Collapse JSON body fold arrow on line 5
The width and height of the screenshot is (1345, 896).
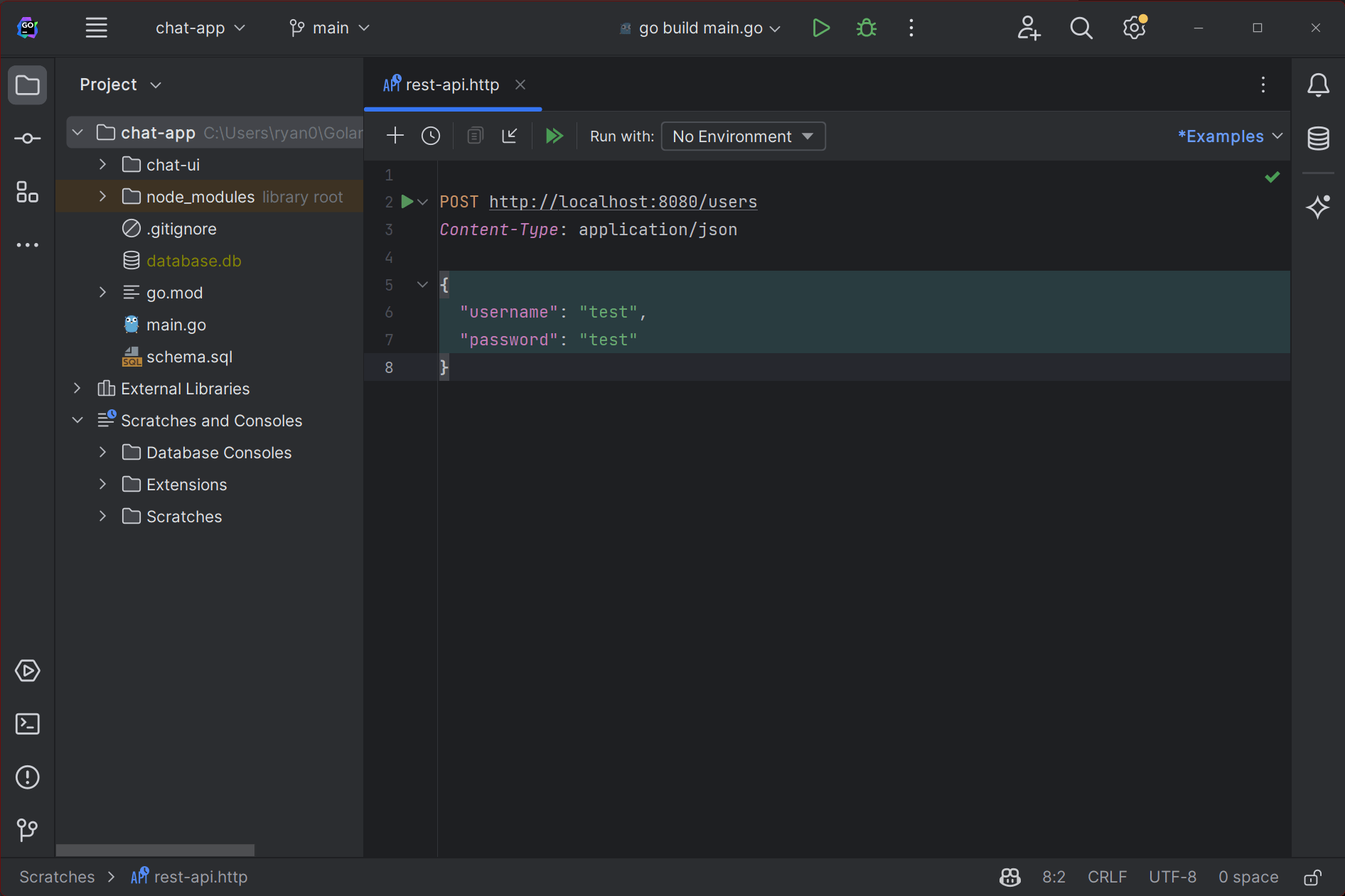click(x=422, y=285)
